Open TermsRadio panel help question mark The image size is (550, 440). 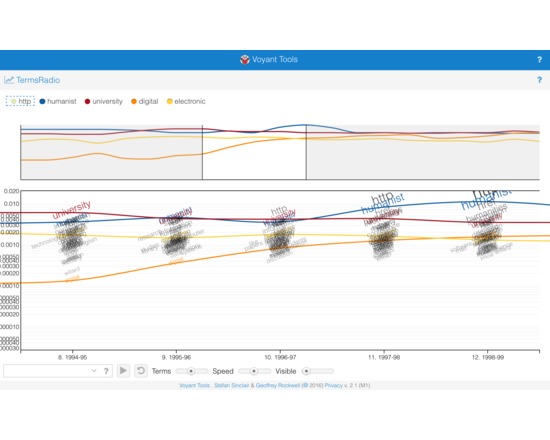coord(539,80)
